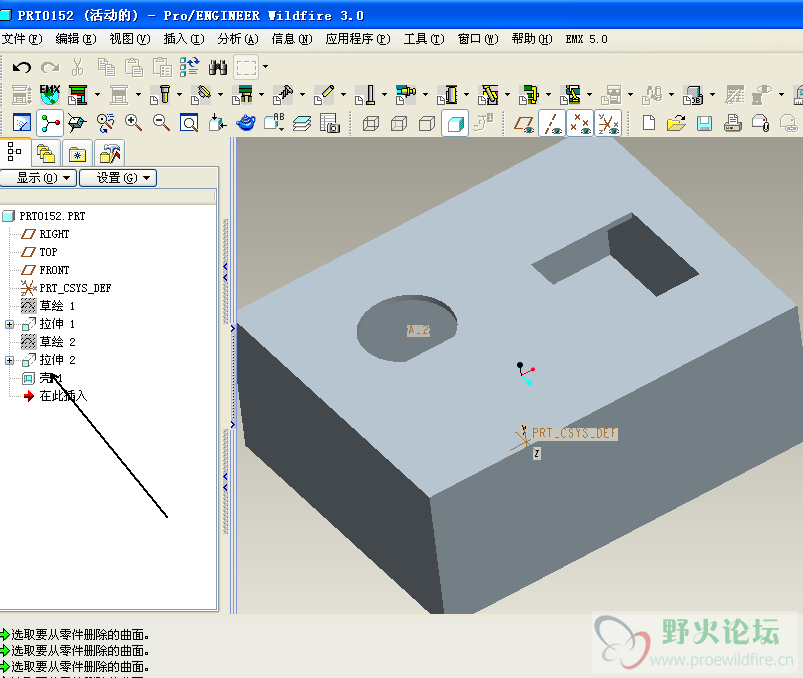
Task: Open the 文件 menu
Action: [22, 39]
